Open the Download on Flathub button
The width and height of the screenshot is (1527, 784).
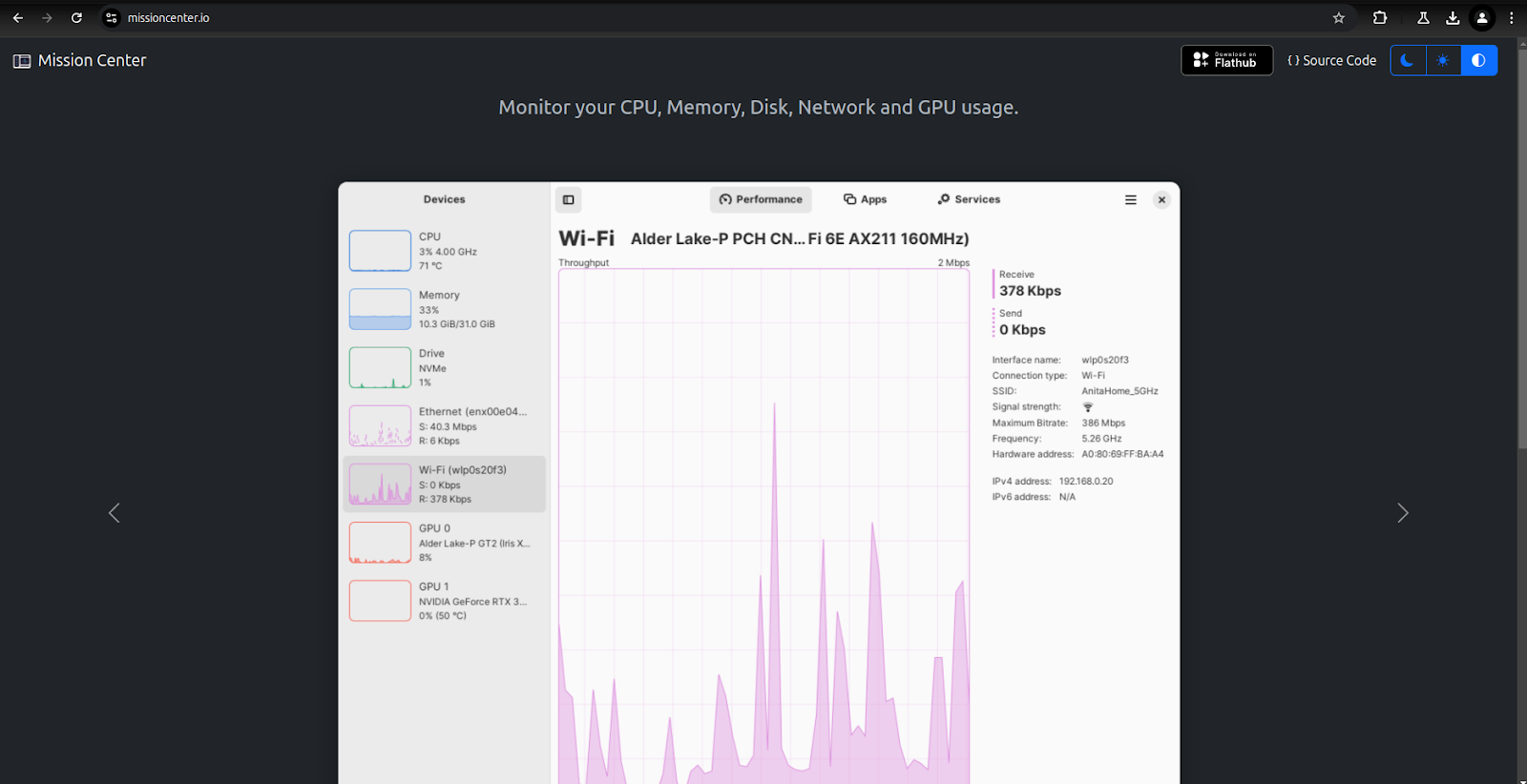tap(1226, 60)
